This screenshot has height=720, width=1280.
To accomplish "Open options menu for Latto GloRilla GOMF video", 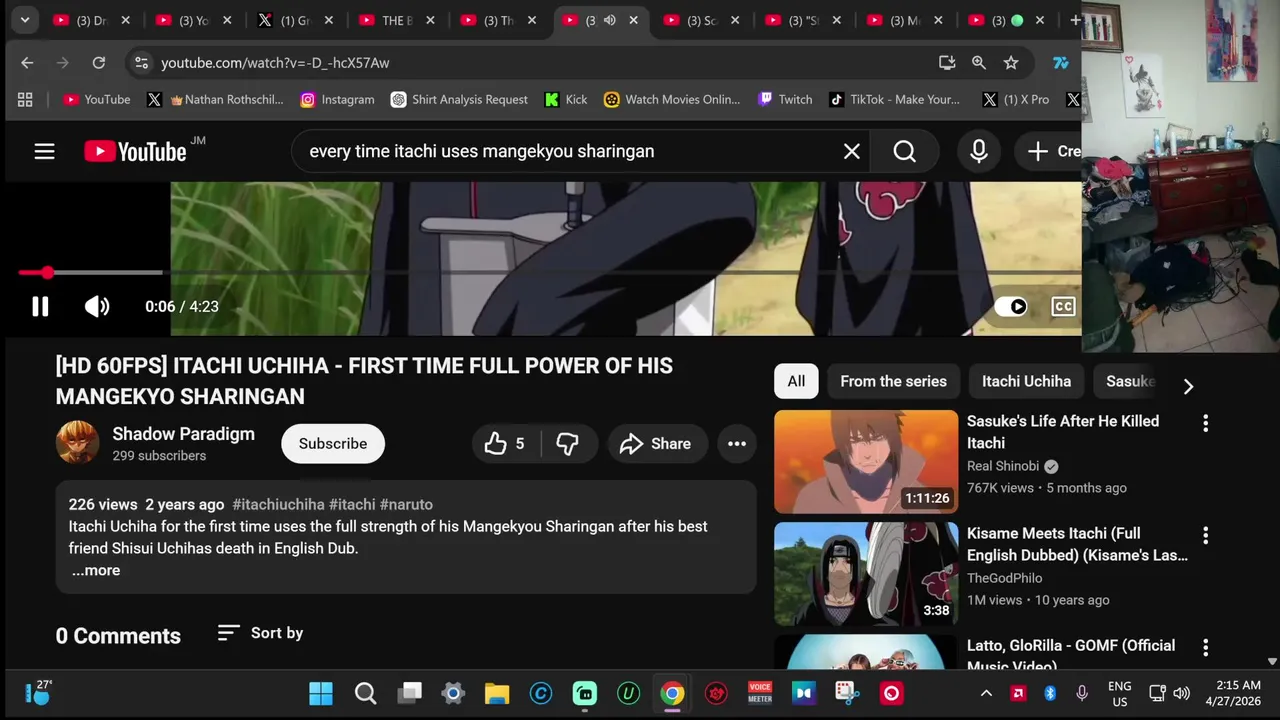I will coord(1205,647).
